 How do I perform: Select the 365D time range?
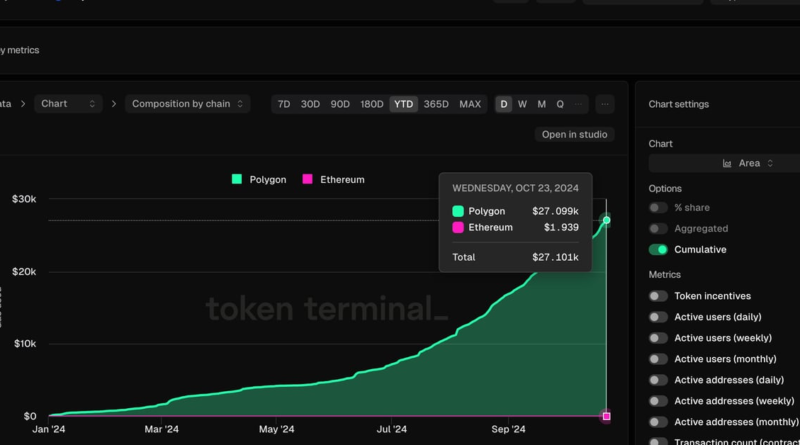tap(436, 104)
